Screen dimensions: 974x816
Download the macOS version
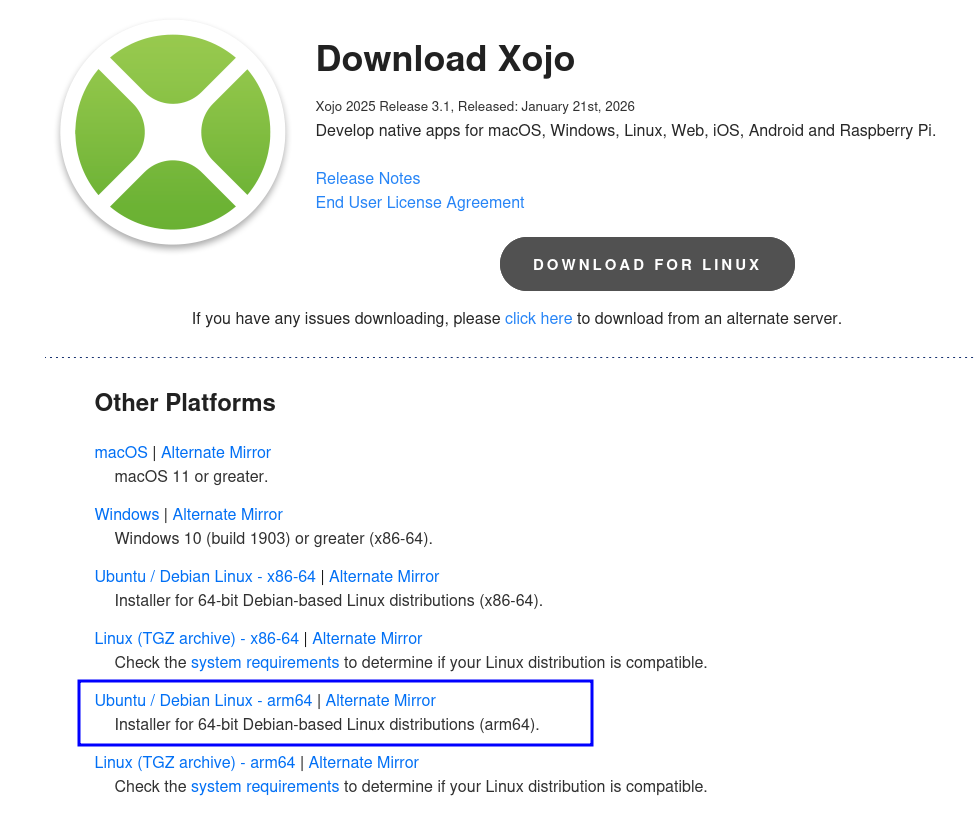click(x=121, y=452)
